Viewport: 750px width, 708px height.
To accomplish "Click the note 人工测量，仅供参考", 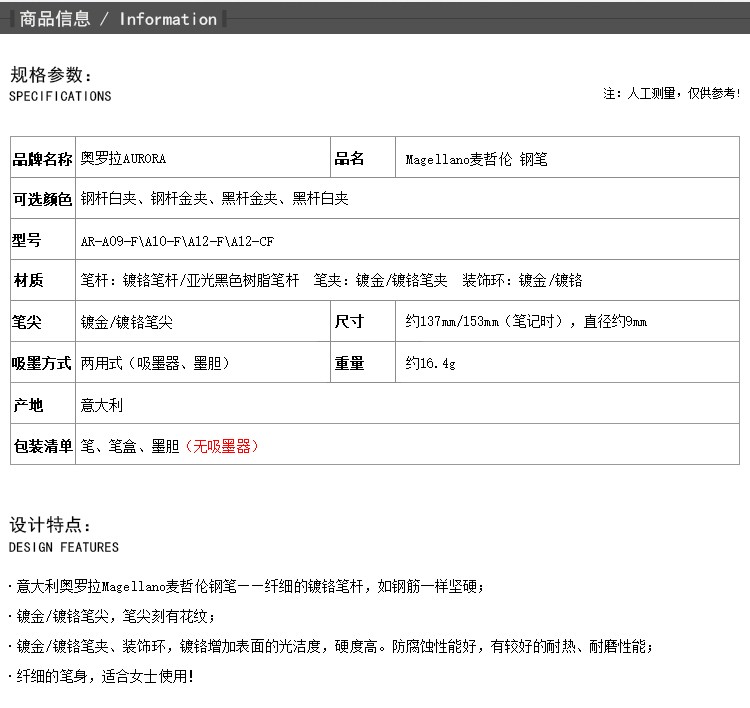I will (672, 93).
